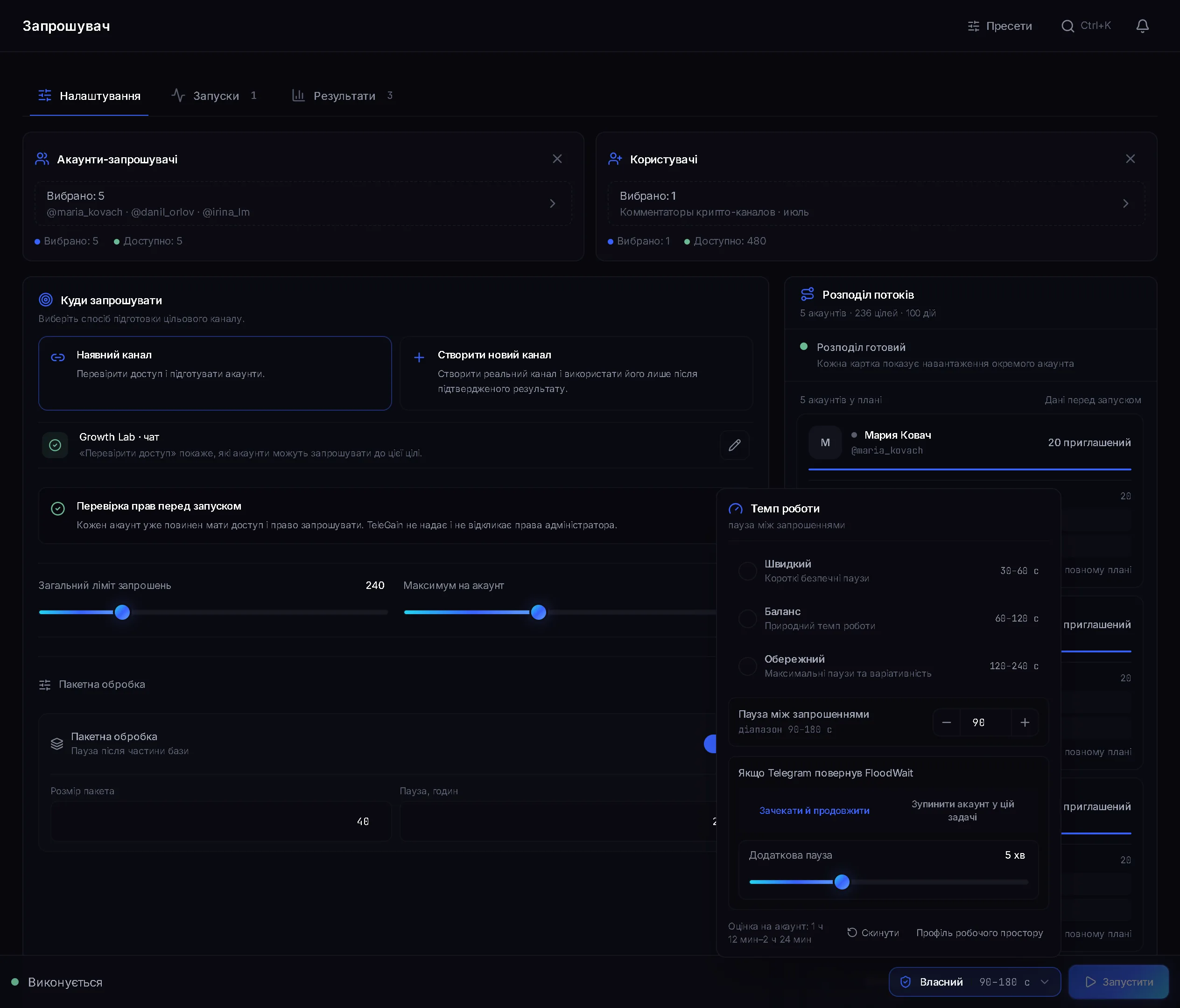Click the pause value field showing 90
Viewport: 1180px width, 1008px height.
coord(985,722)
